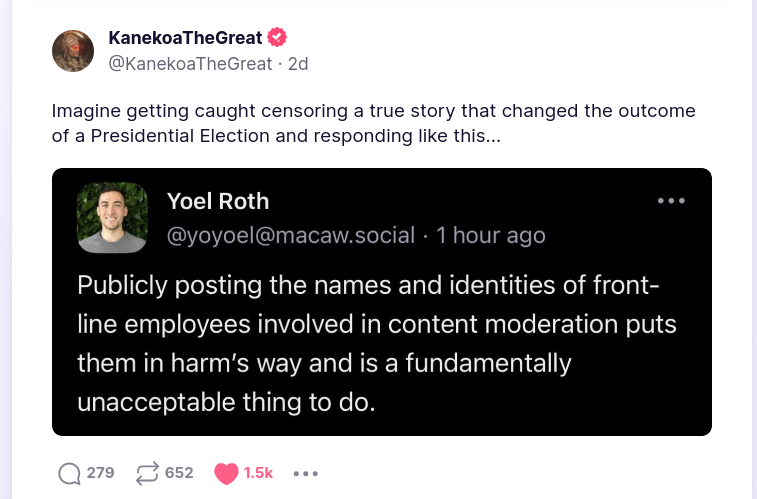Click the @KanekoaTheGreat handle
Viewport: 757px width, 499px height.
pyautogui.click(x=190, y=63)
